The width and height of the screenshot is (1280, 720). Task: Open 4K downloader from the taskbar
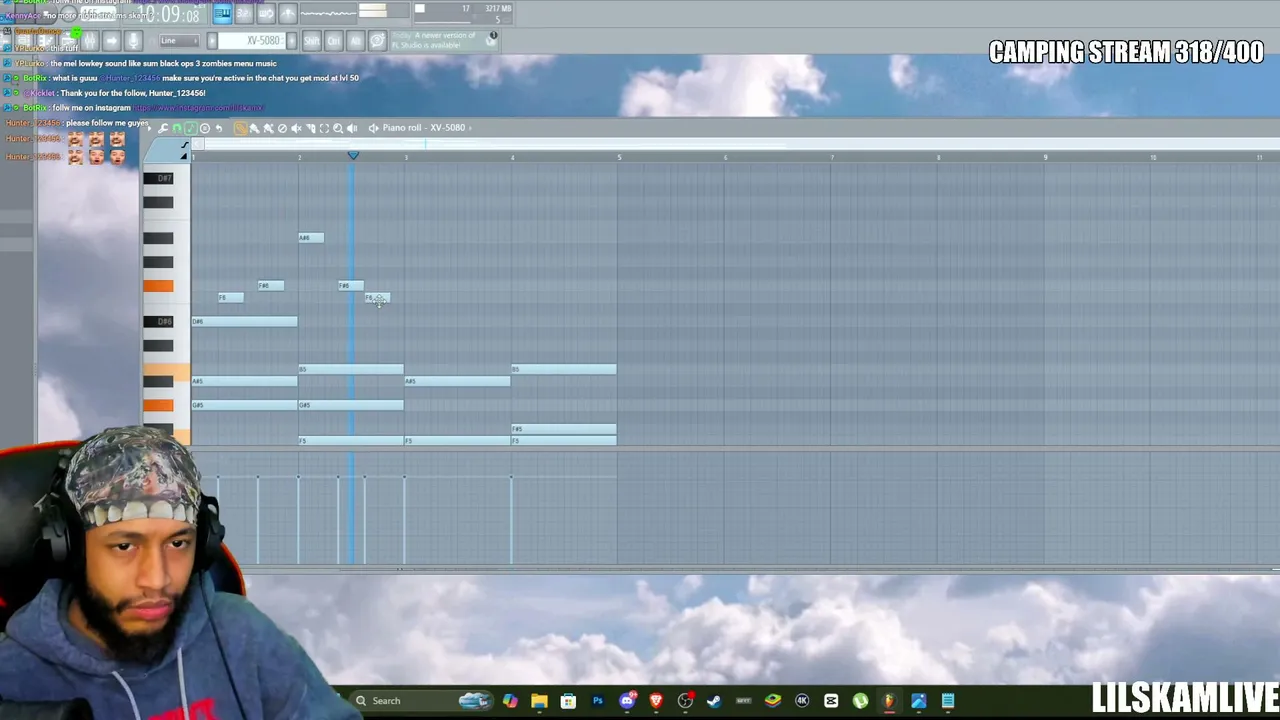coord(802,701)
